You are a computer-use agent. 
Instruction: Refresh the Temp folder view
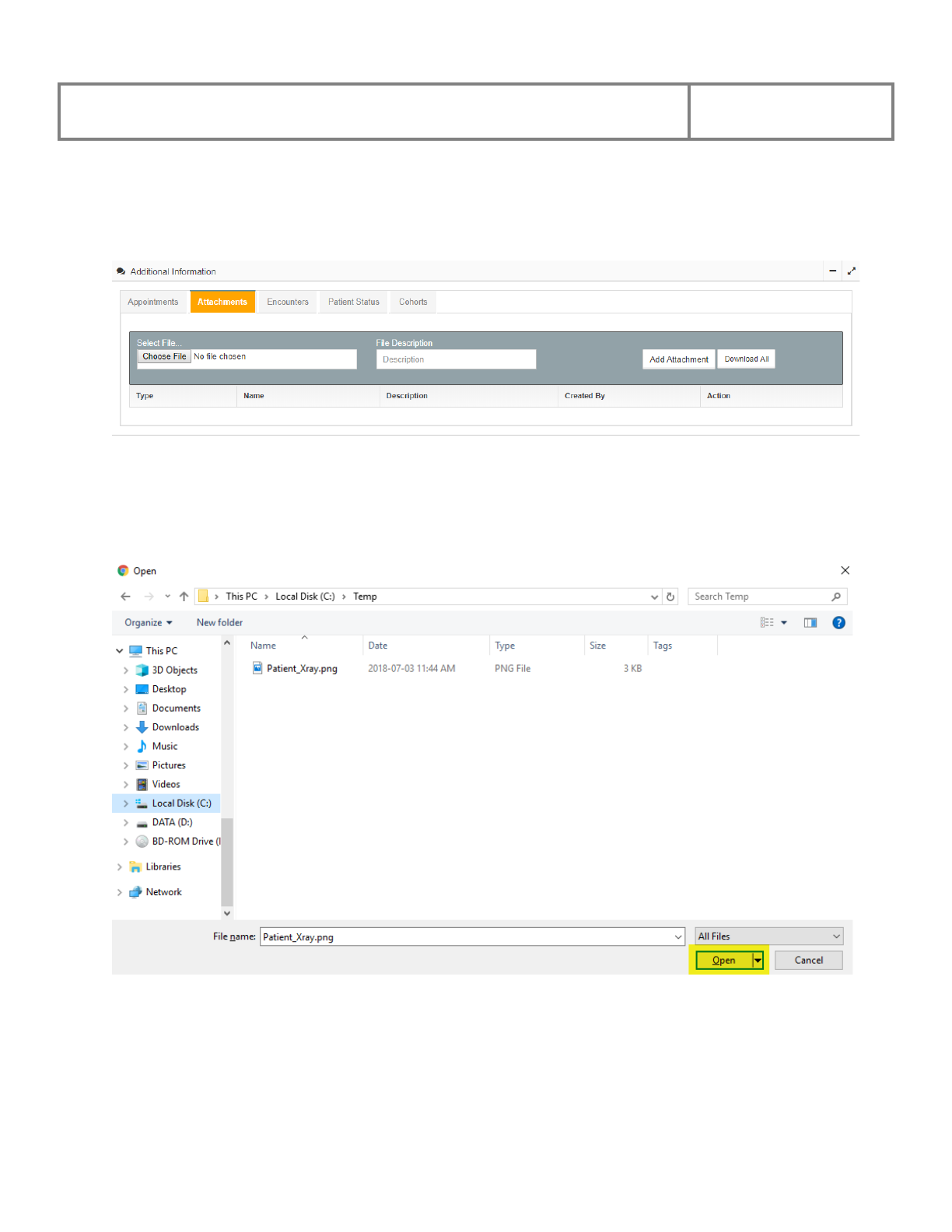[670, 597]
